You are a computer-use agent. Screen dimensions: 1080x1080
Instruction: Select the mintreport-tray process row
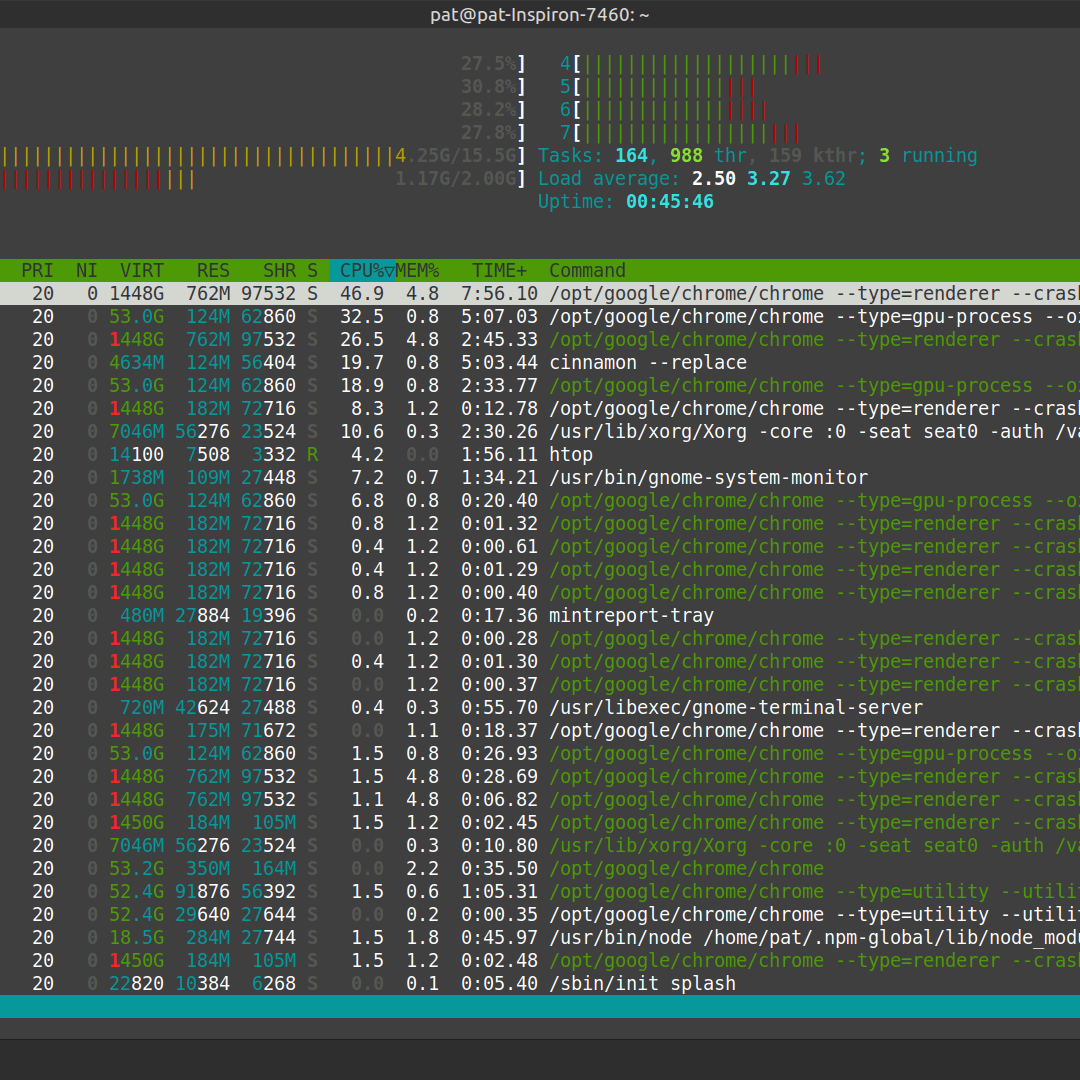point(540,616)
